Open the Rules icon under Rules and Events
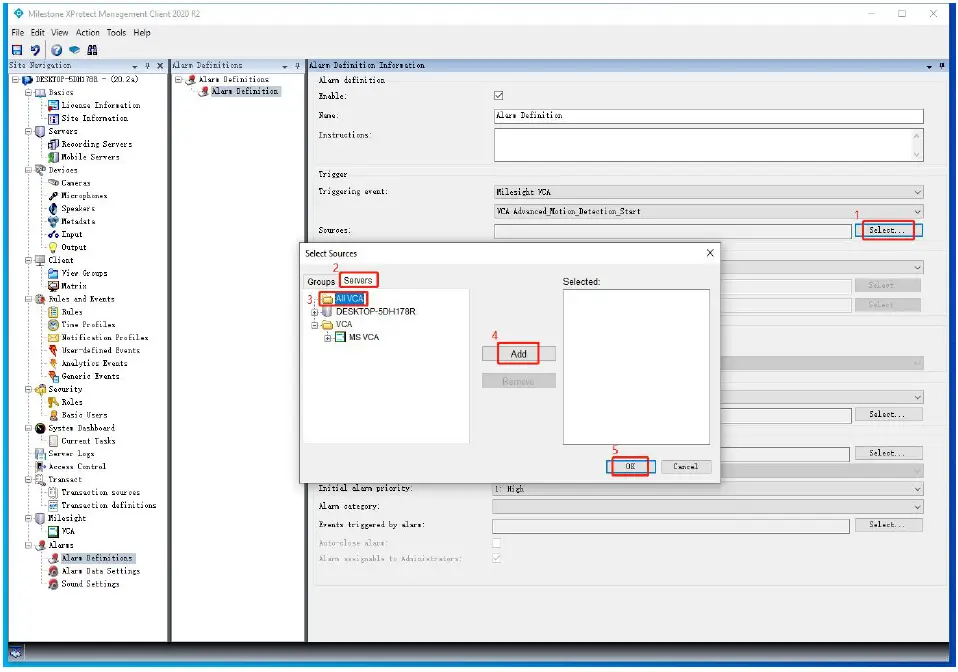Image resolution: width=958 pixels, height=672 pixels. 54,312
